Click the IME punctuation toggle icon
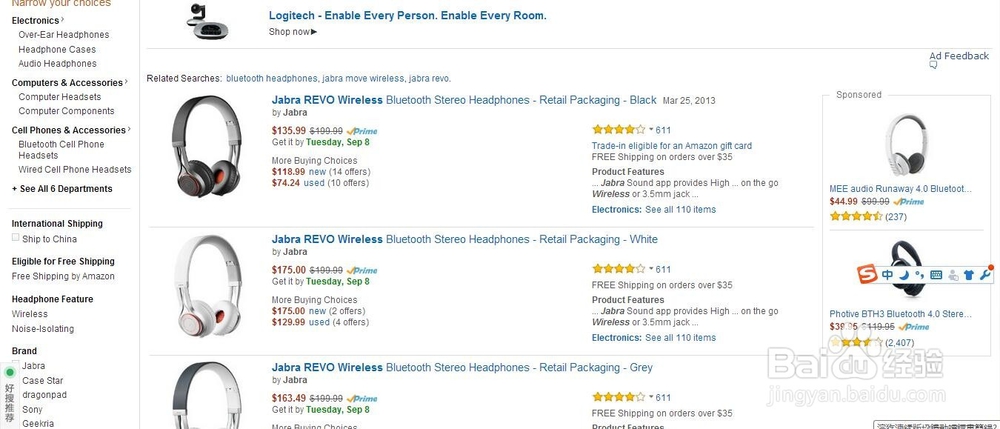 coord(919,276)
